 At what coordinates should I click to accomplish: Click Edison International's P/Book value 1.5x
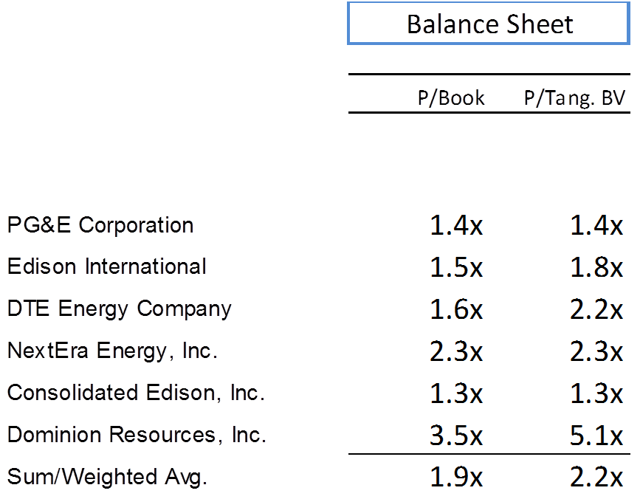(456, 267)
